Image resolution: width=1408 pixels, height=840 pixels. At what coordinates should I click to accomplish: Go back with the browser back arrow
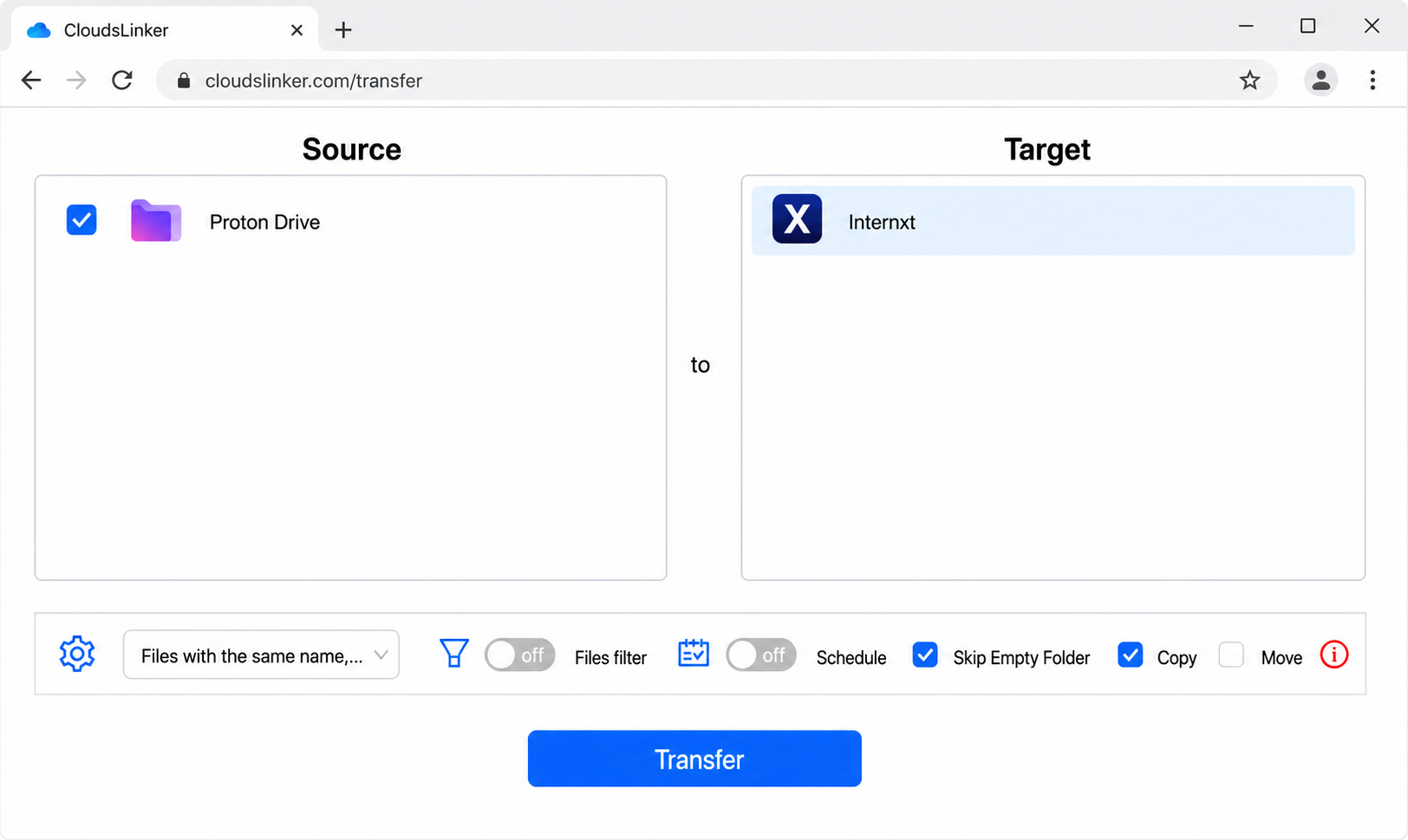click(x=31, y=81)
